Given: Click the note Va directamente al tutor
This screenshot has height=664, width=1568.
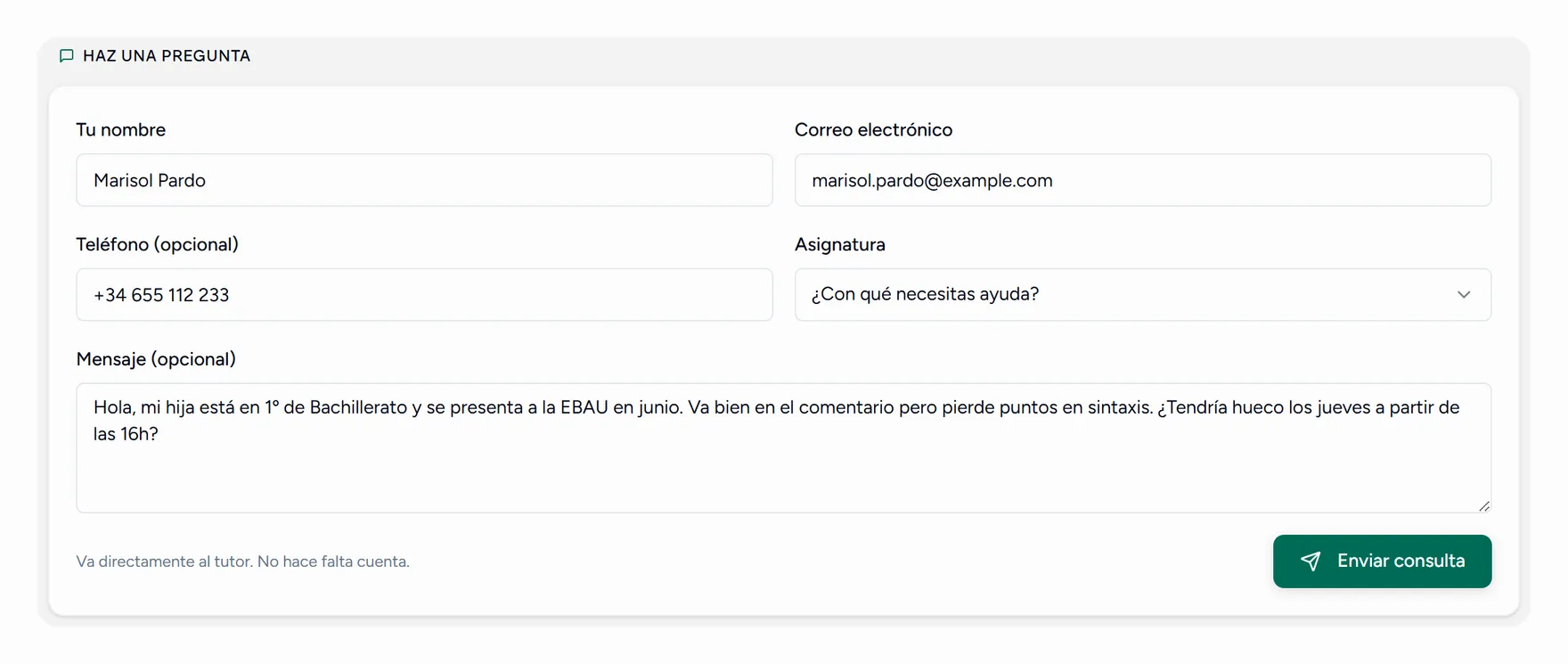Looking at the screenshot, I should pyautogui.click(x=242, y=562).
